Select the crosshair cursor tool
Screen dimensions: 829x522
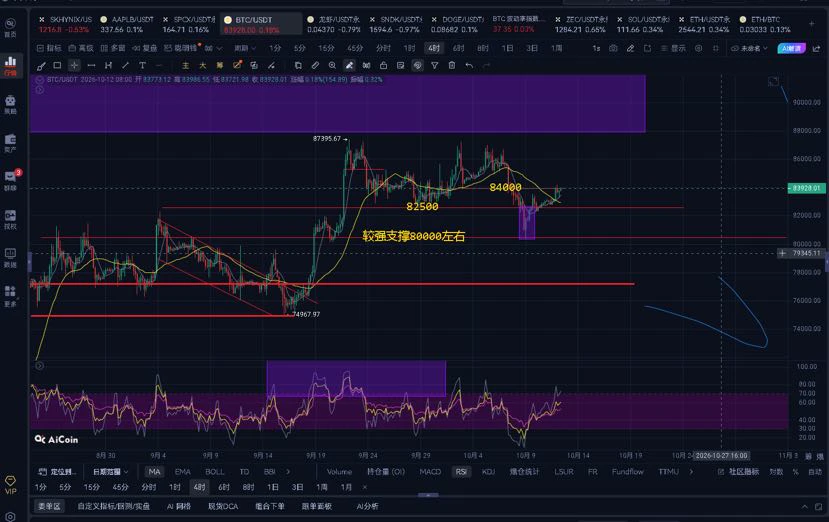(x=74, y=66)
